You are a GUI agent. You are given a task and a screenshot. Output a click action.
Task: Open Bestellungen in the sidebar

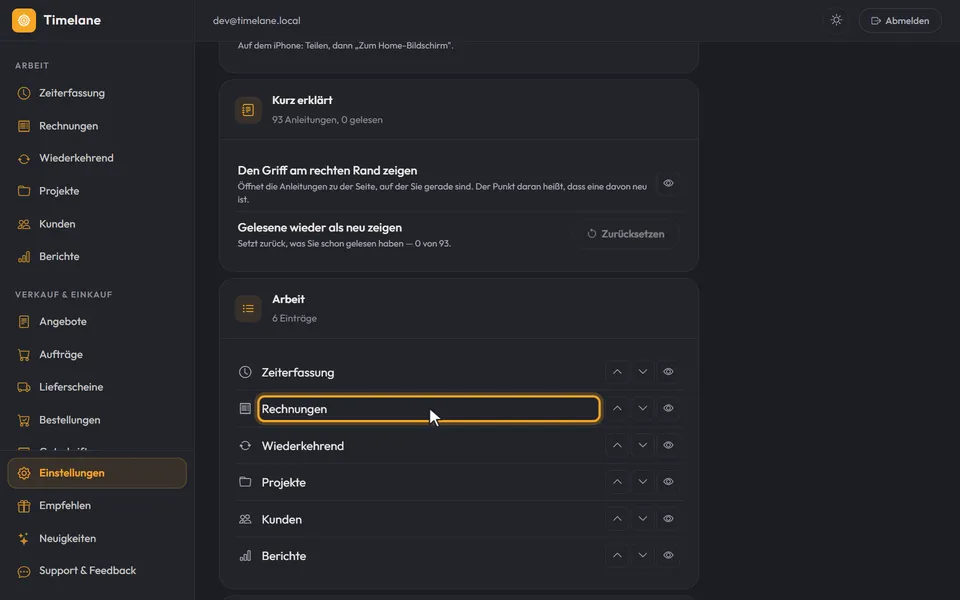[x=97, y=420]
